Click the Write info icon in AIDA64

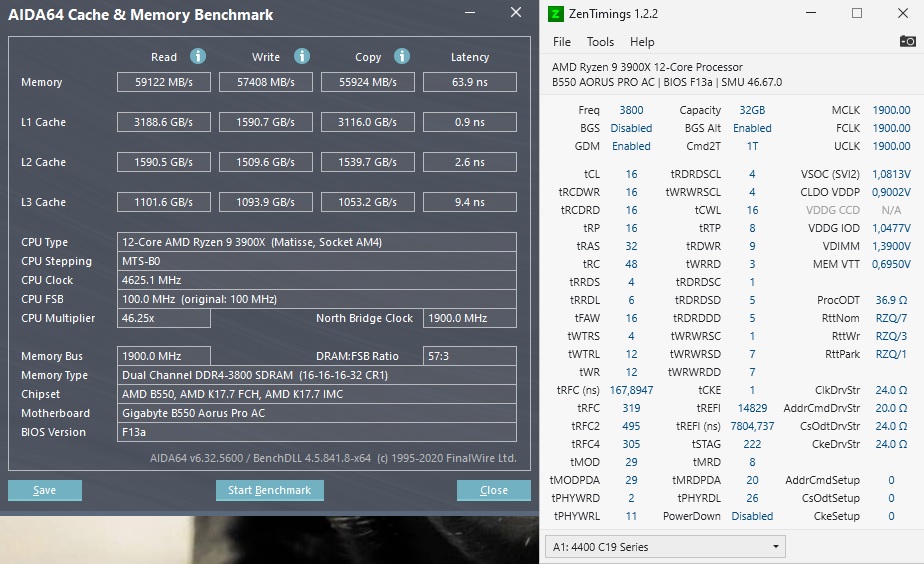point(302,56)
